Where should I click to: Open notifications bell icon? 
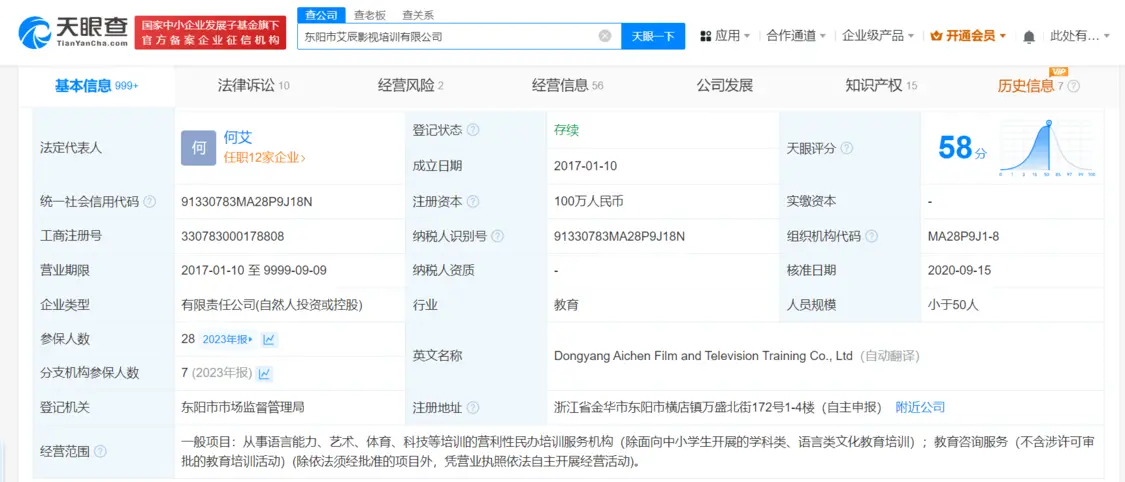point(1029,36)
